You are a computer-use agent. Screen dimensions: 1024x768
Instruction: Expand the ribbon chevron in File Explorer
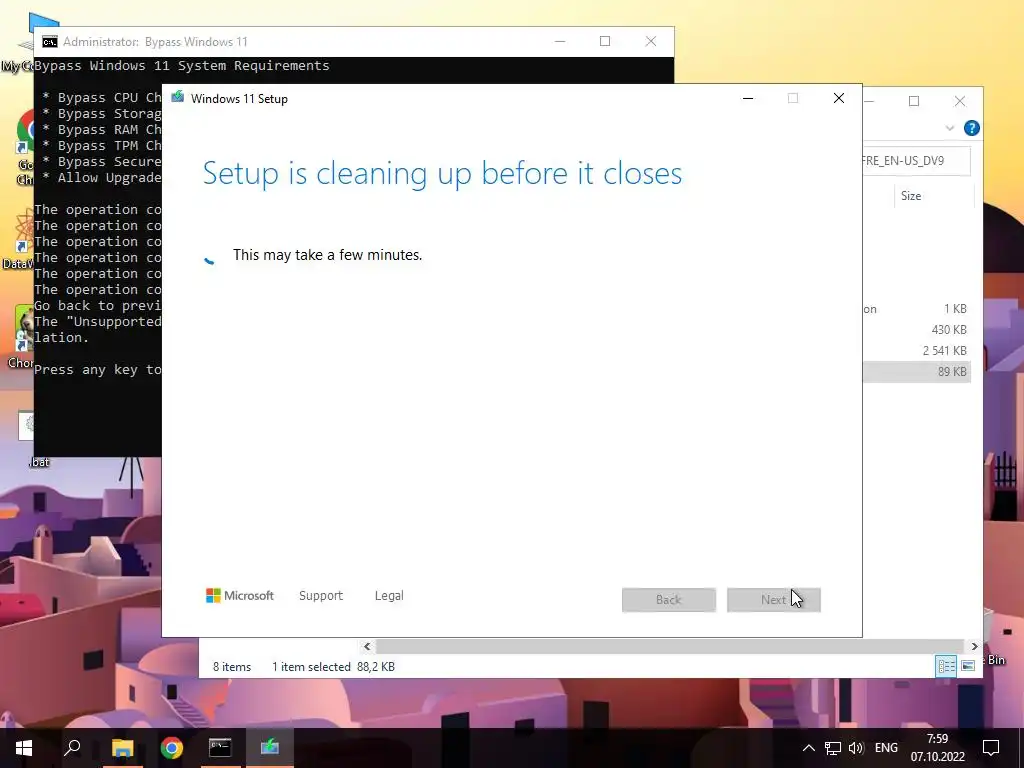click(x=950, y=128)
